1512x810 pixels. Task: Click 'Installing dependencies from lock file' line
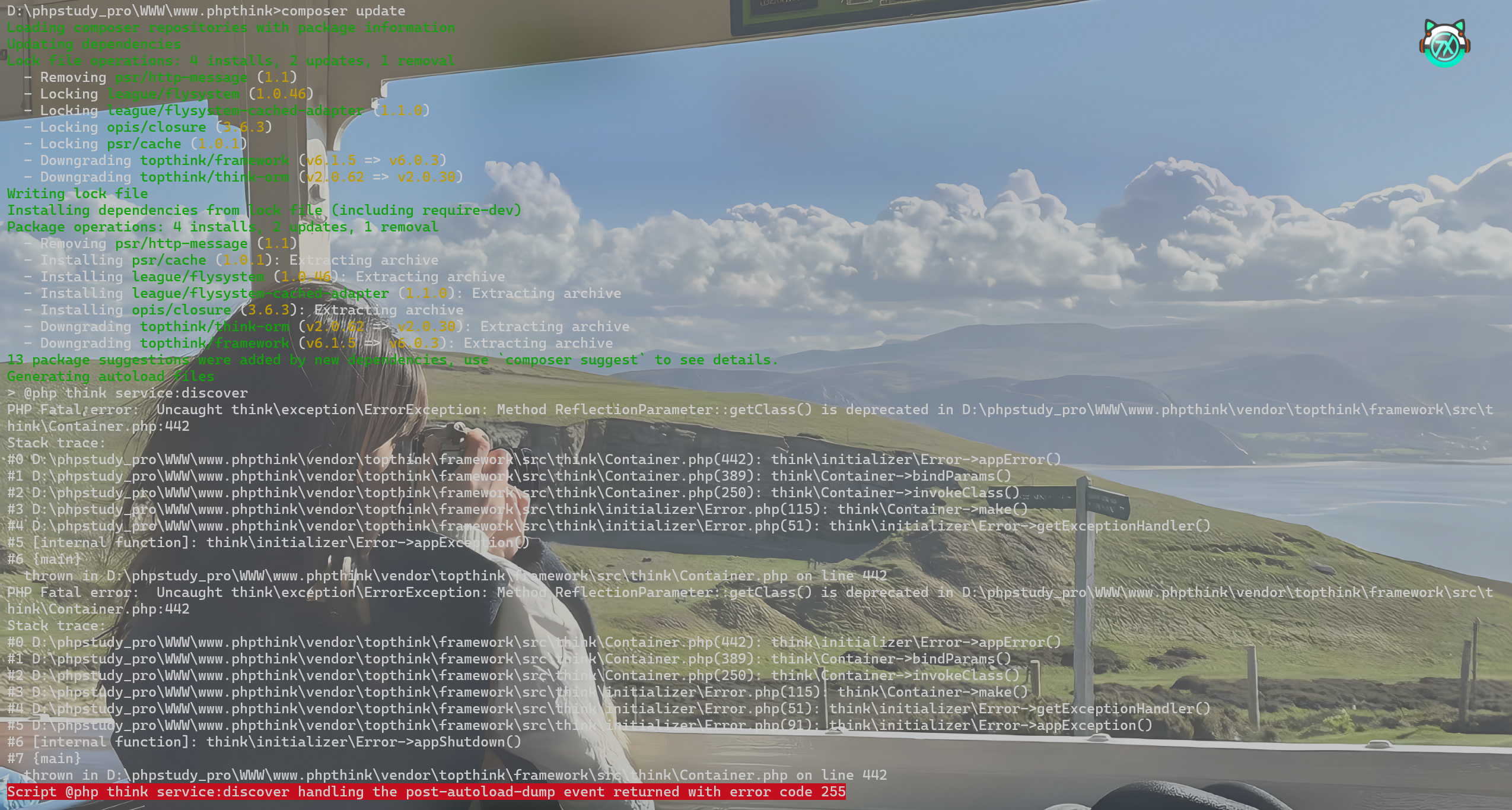click(264, 210)
